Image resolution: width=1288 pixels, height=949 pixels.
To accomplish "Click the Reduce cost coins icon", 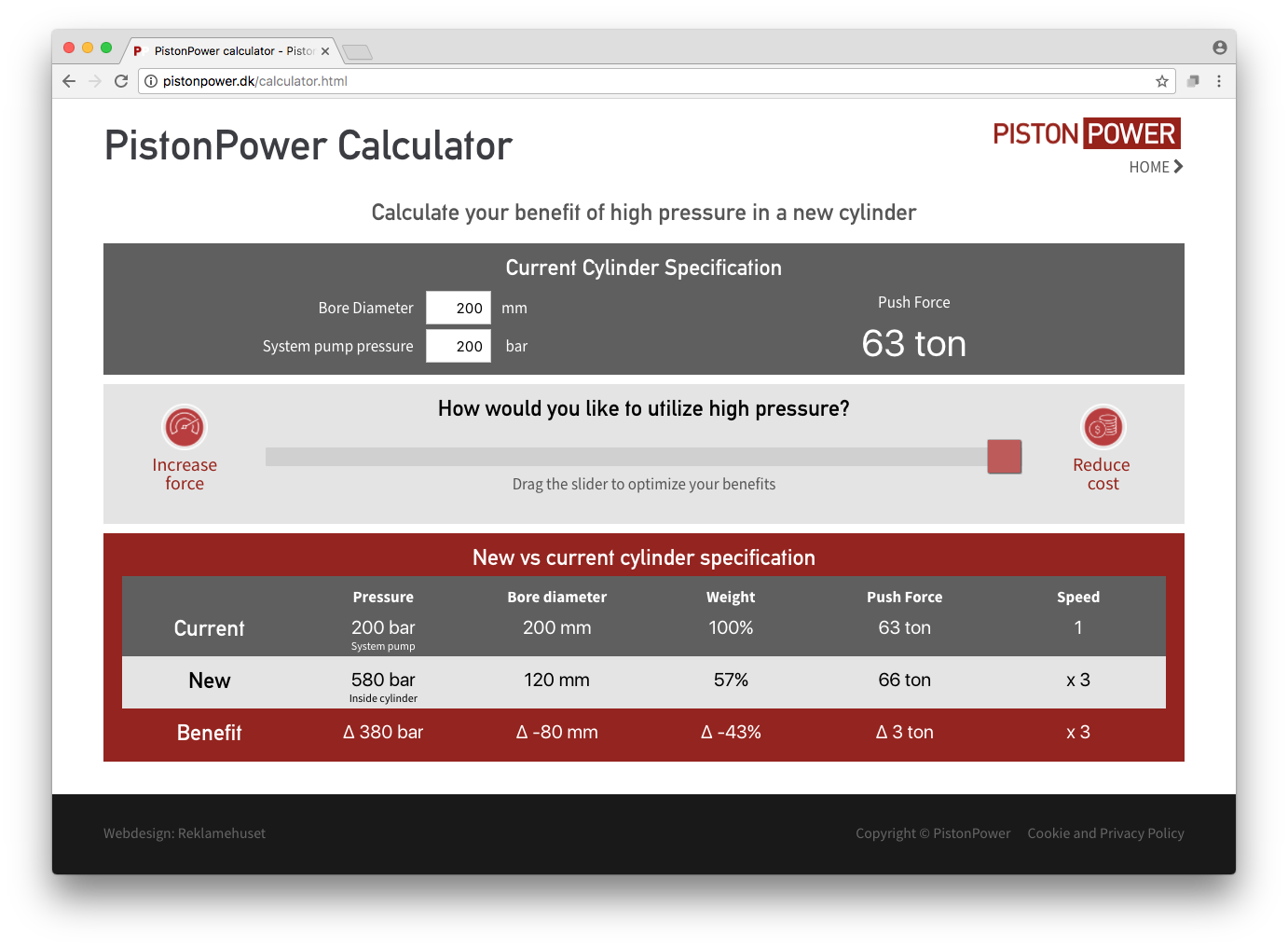I will pos(1103,427).
